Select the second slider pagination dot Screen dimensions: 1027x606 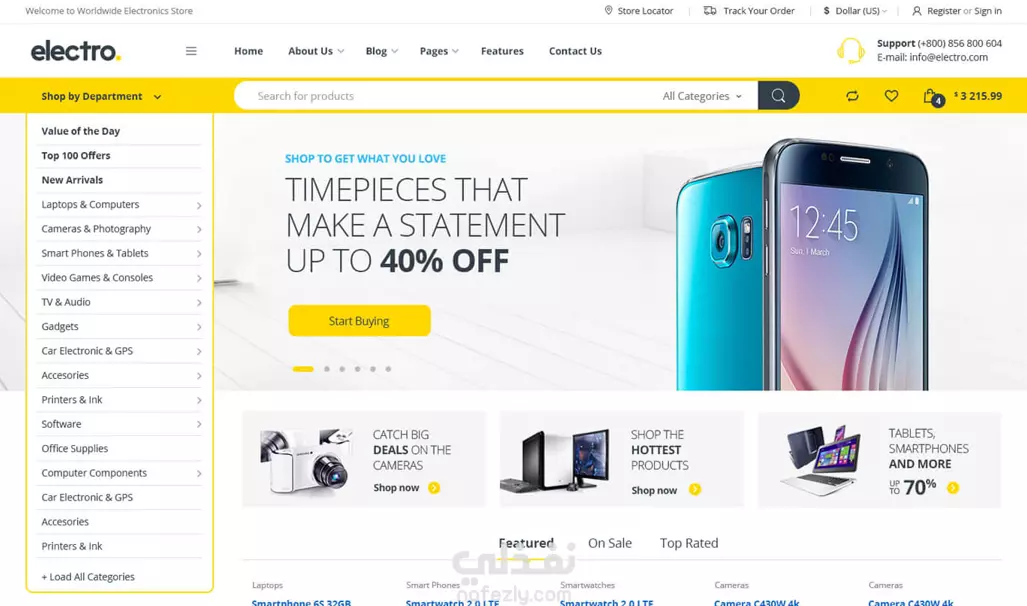click(327, 369)
